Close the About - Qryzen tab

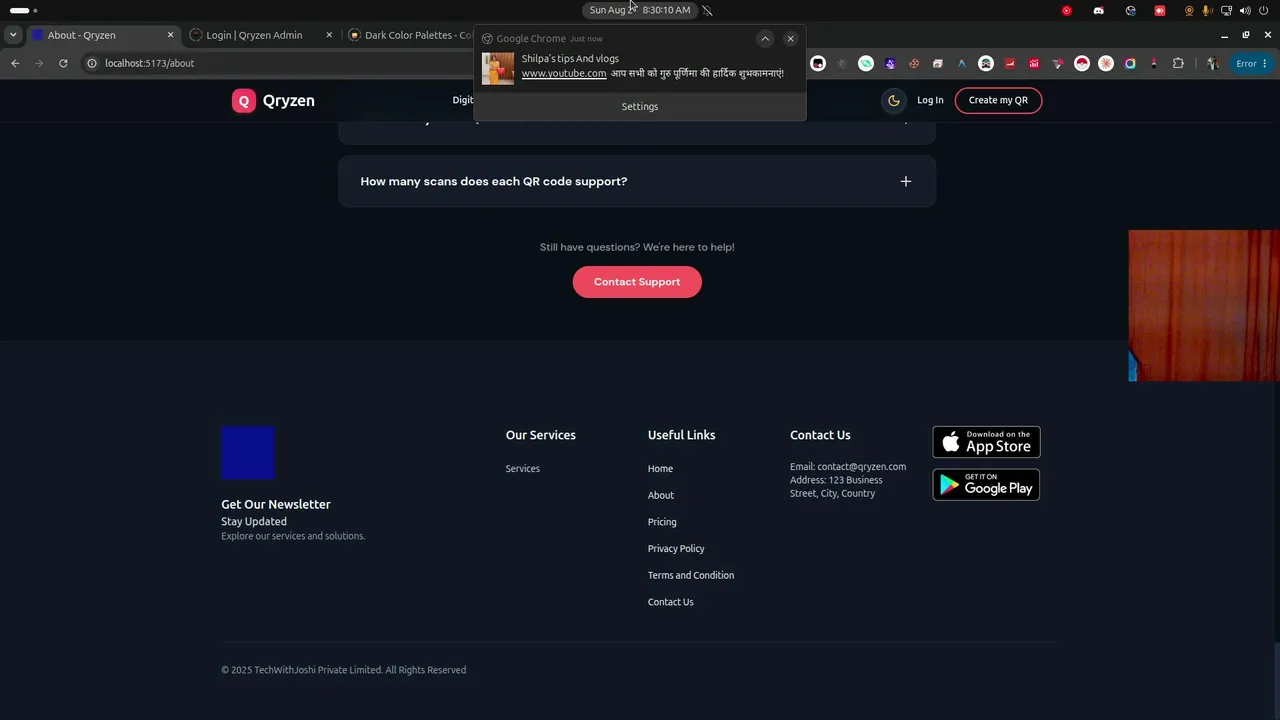point(170,35)
